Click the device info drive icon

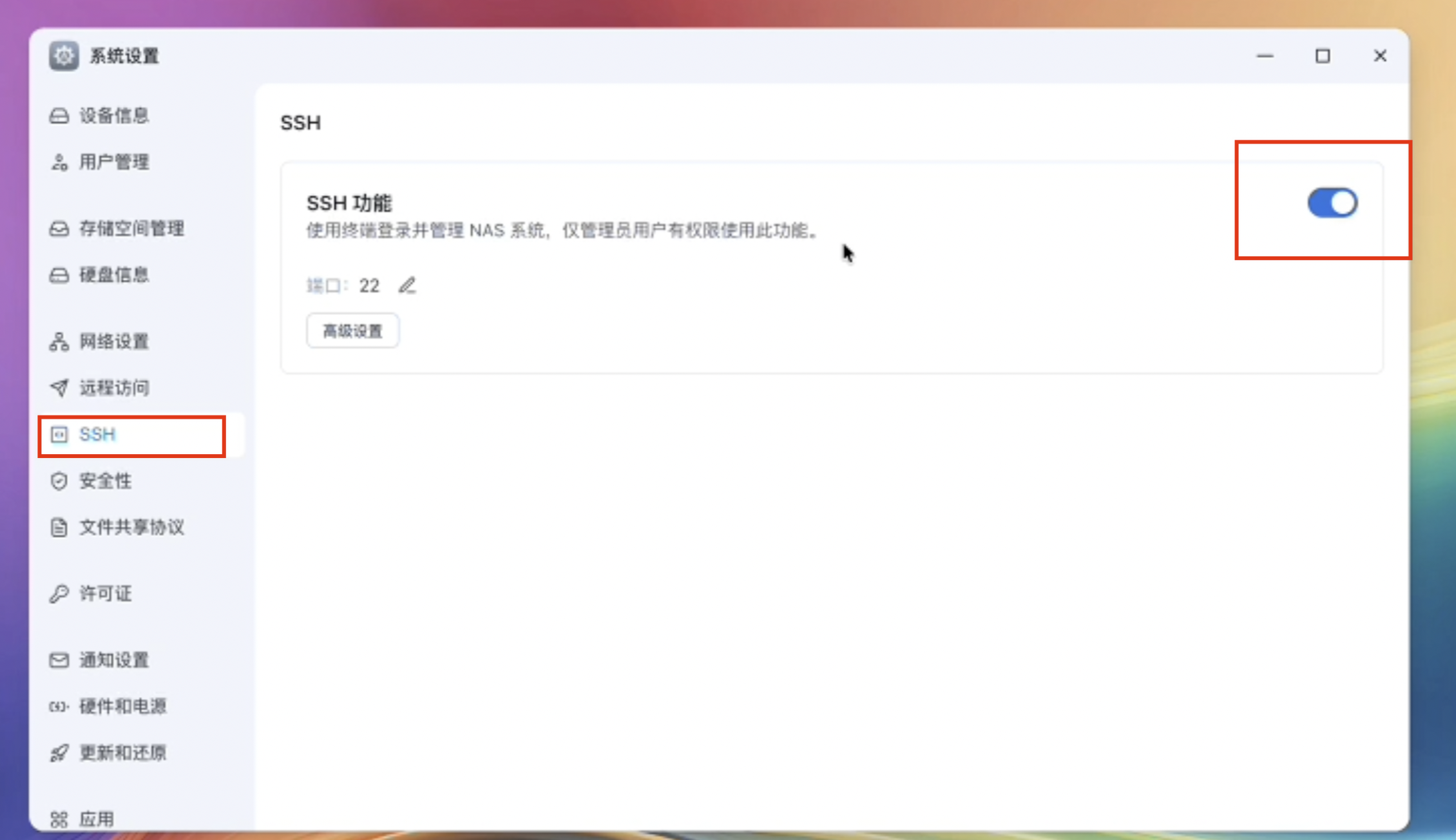click(59, 116)
